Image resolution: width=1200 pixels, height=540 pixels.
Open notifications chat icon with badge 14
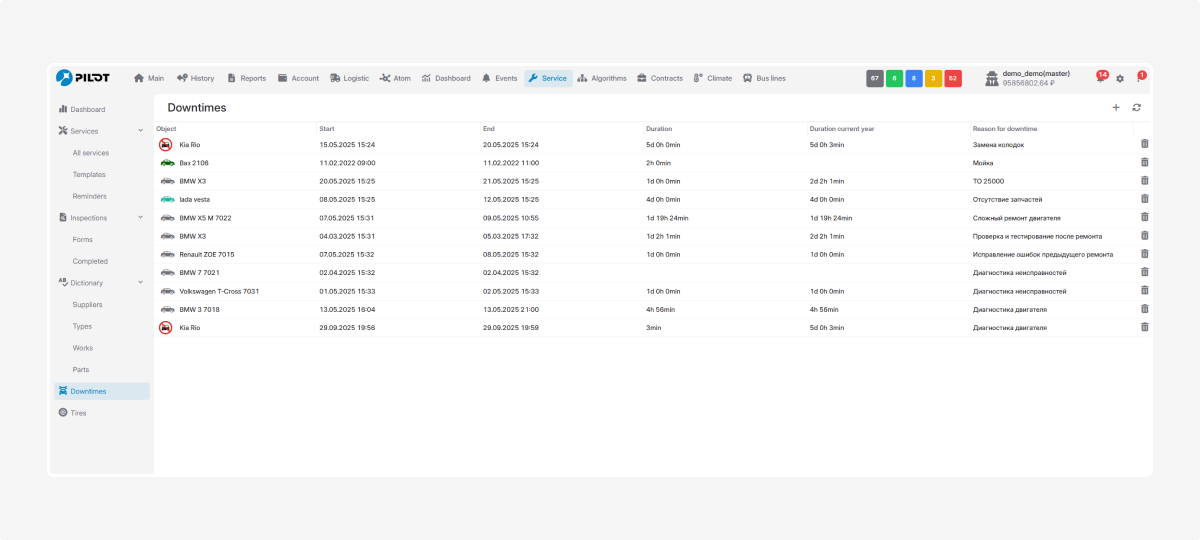[1100, 78]
